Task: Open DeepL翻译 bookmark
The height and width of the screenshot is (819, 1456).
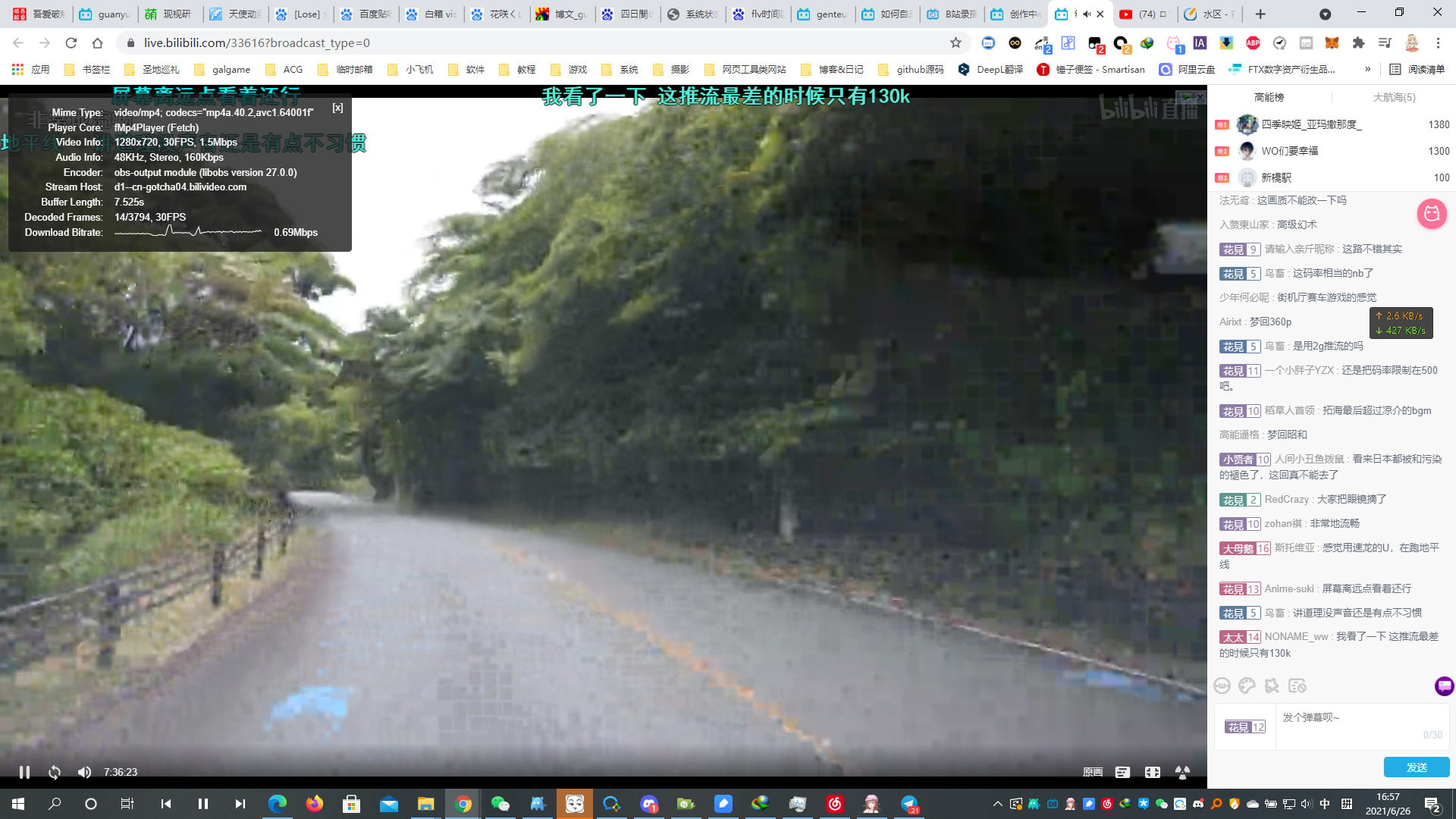Action: 990,69
